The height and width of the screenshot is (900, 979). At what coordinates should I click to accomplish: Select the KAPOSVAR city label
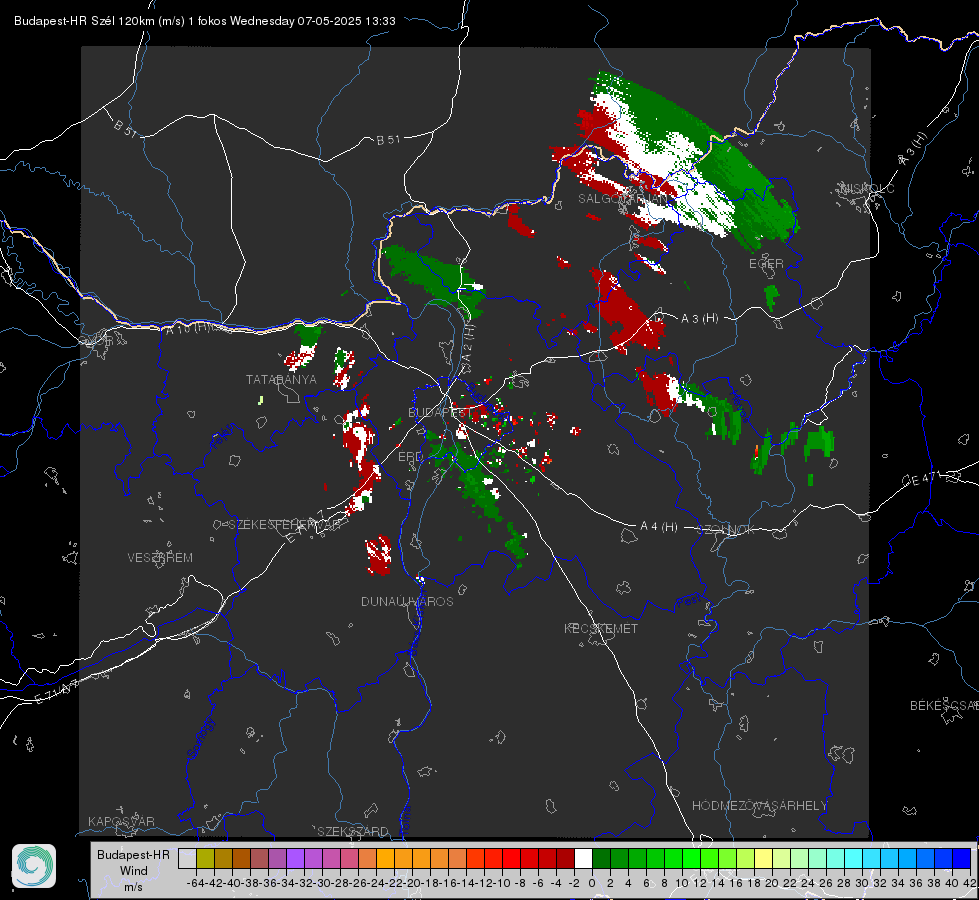[121, 821]
